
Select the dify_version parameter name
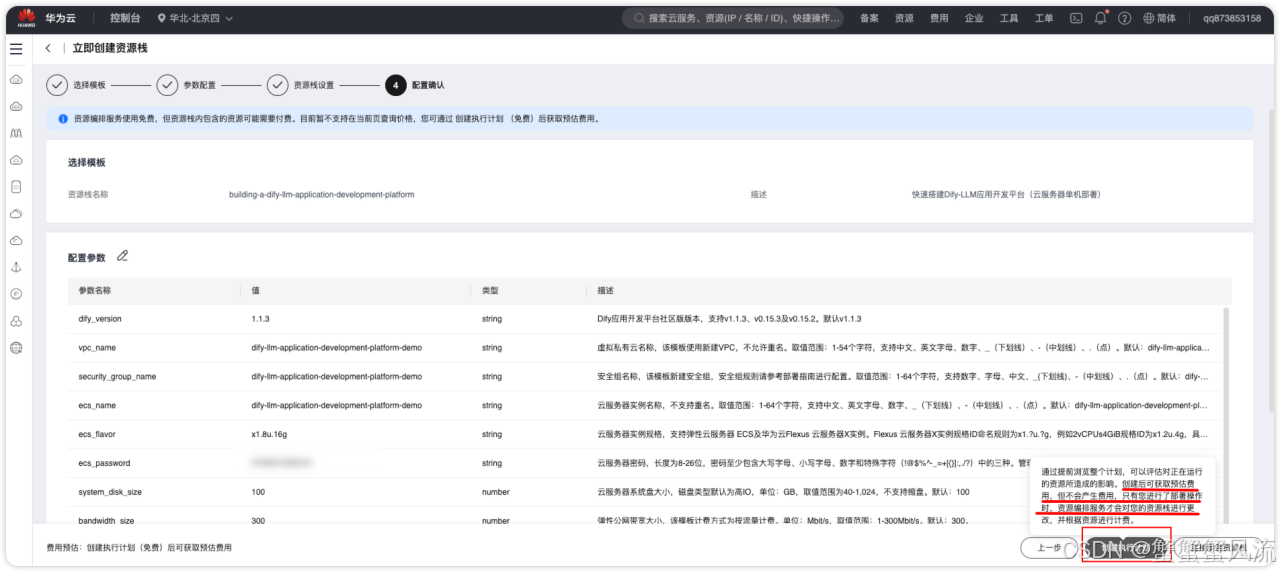[x=100, y=319]
